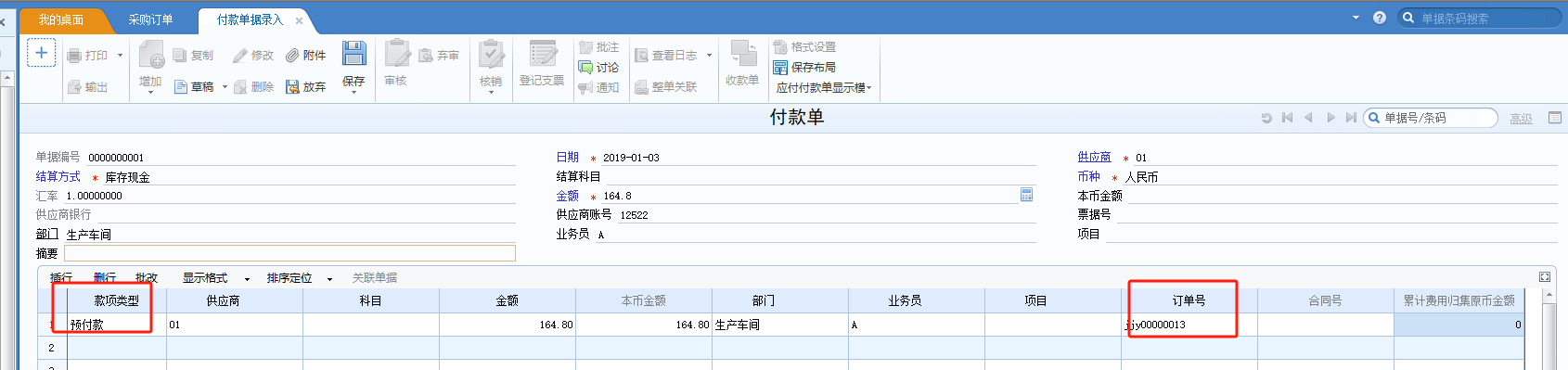Switch to the 我的桌面 tab

[60, 19]
